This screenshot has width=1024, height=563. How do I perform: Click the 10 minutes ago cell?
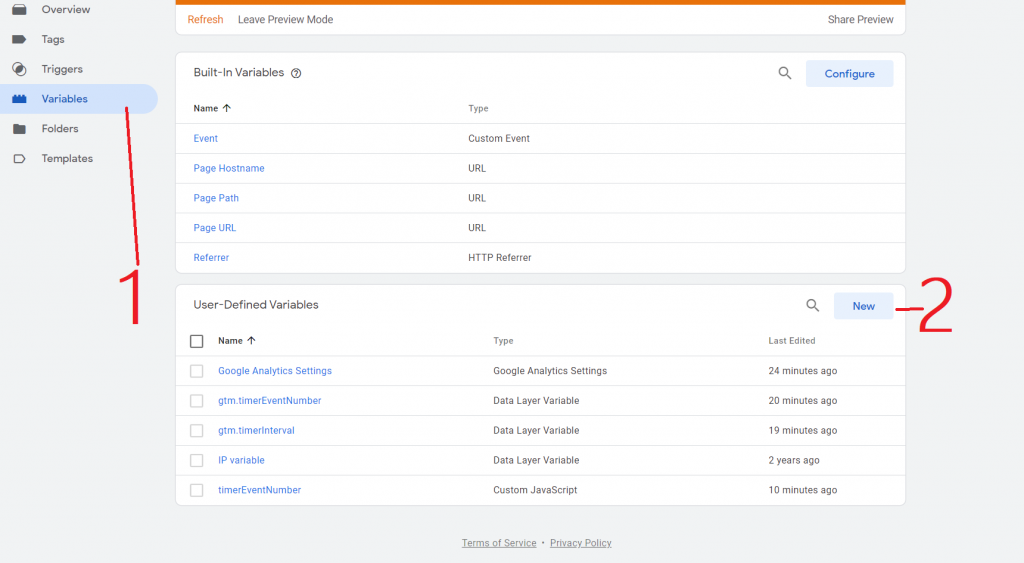click(x=803, y=490)
